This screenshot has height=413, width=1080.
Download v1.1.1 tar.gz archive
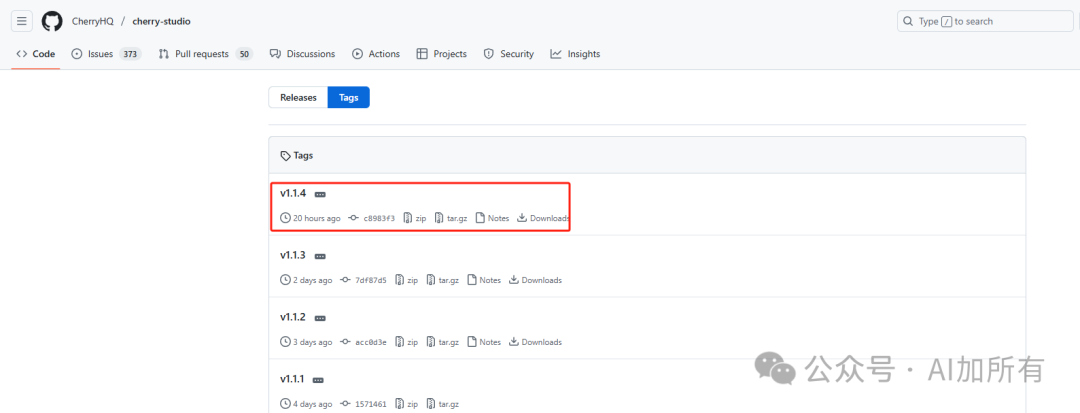pos(443,404)
